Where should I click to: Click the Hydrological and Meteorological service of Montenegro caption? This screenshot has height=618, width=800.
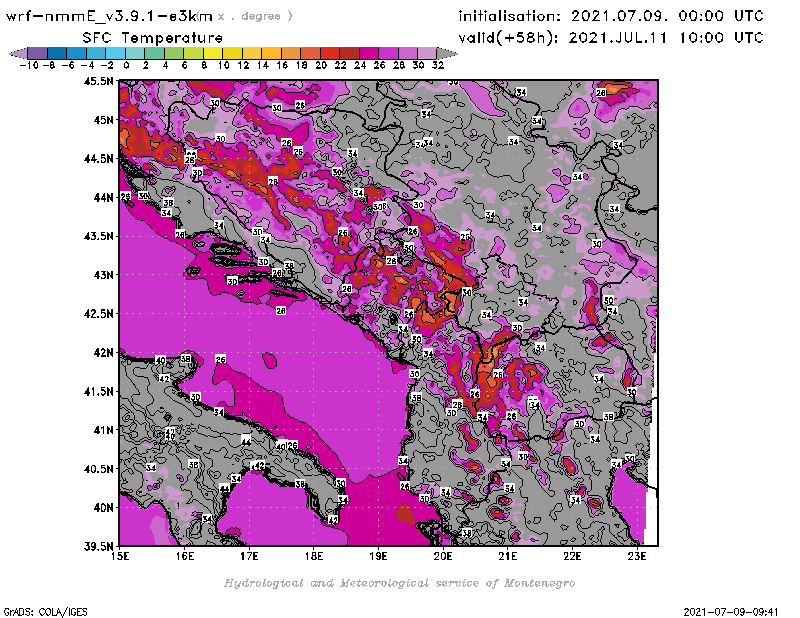click(x=399, y=583)
